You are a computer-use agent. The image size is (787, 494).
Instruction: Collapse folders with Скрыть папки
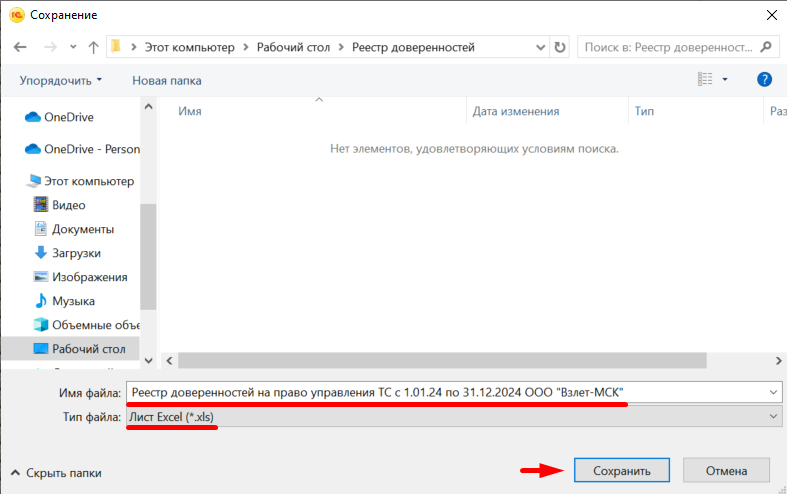(x=56, y=473)
